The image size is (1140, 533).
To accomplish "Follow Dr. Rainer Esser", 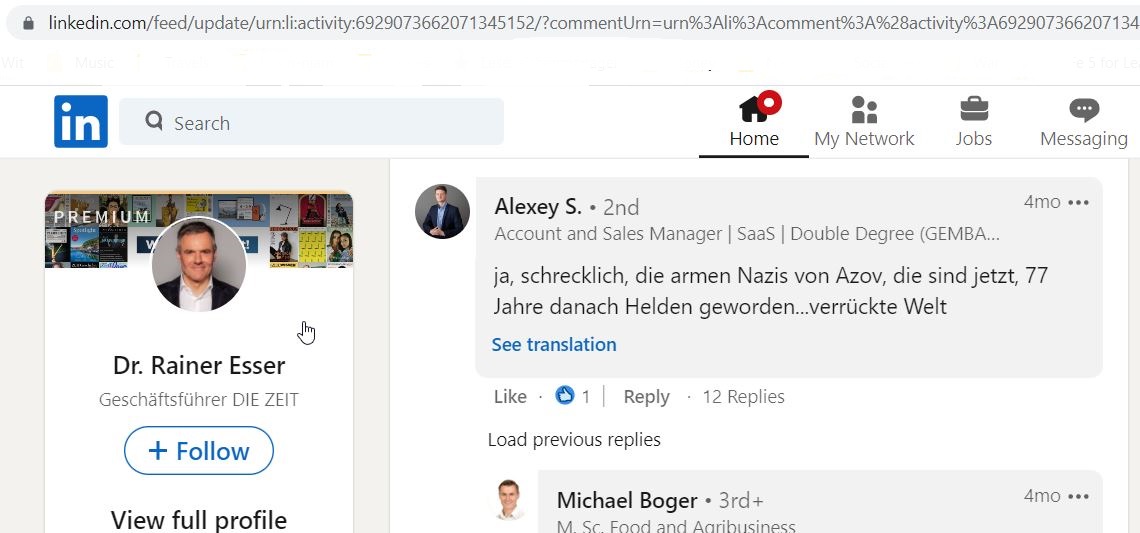I will click(198, 450).
